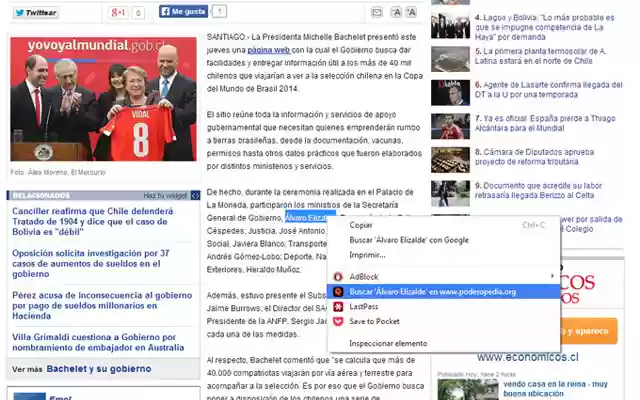Open ranked story 4 Lagos y Bolivia
This screenshot has height=400, width=640.
[x=544, y=27]
